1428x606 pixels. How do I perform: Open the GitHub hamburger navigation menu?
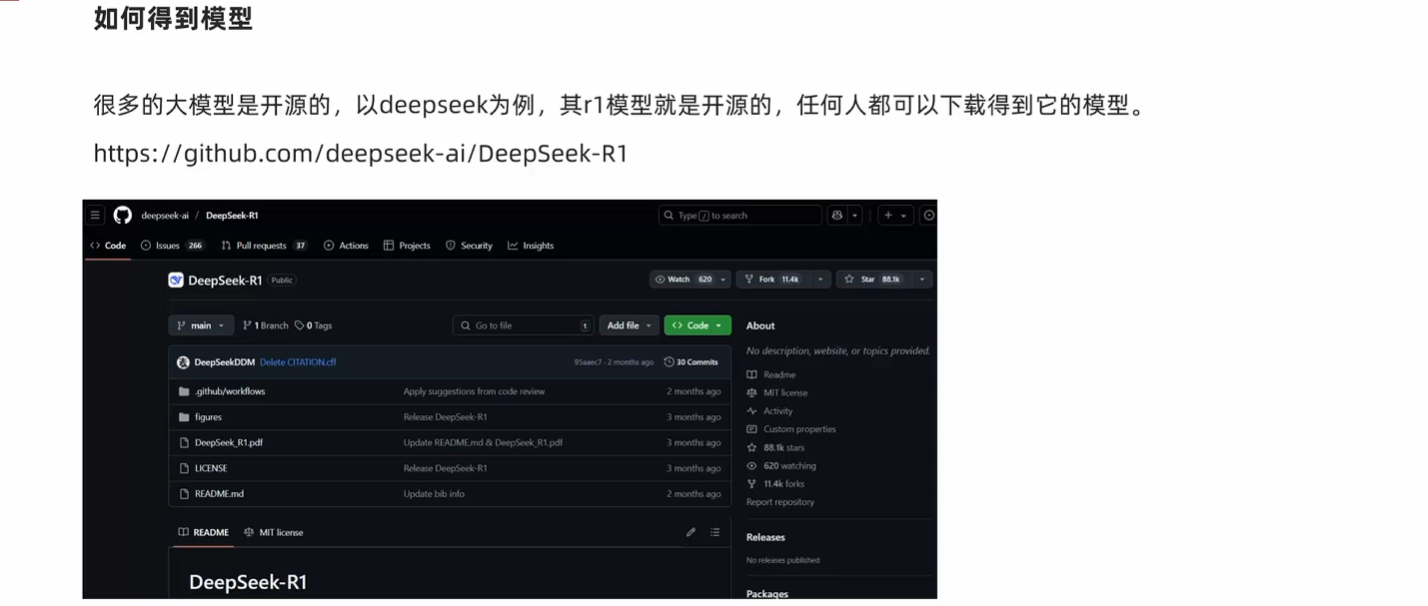(x=95, y=215)
